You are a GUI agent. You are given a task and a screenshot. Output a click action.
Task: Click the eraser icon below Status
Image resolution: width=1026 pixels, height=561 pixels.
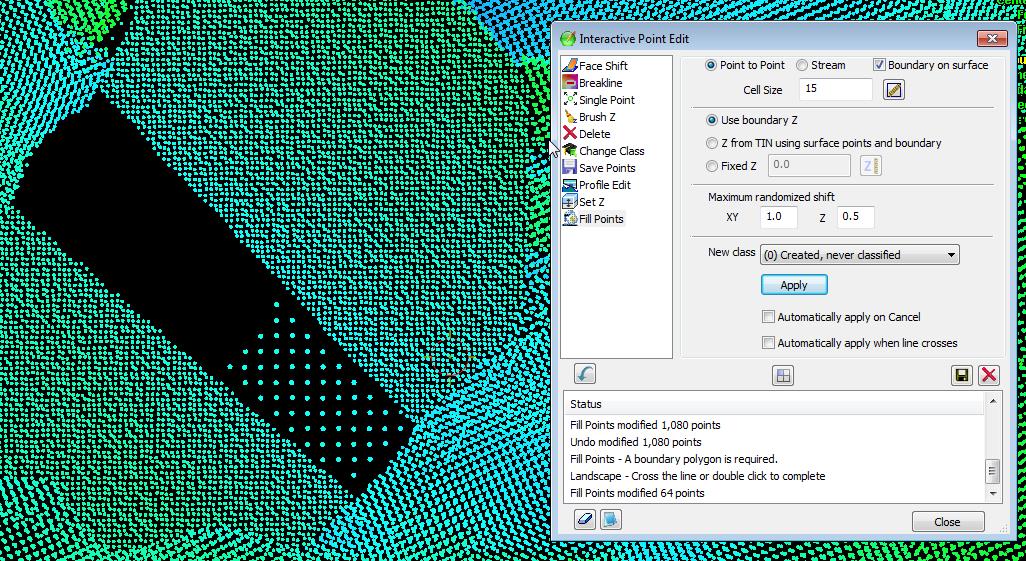pyautogui.click(x=584, y=520)
